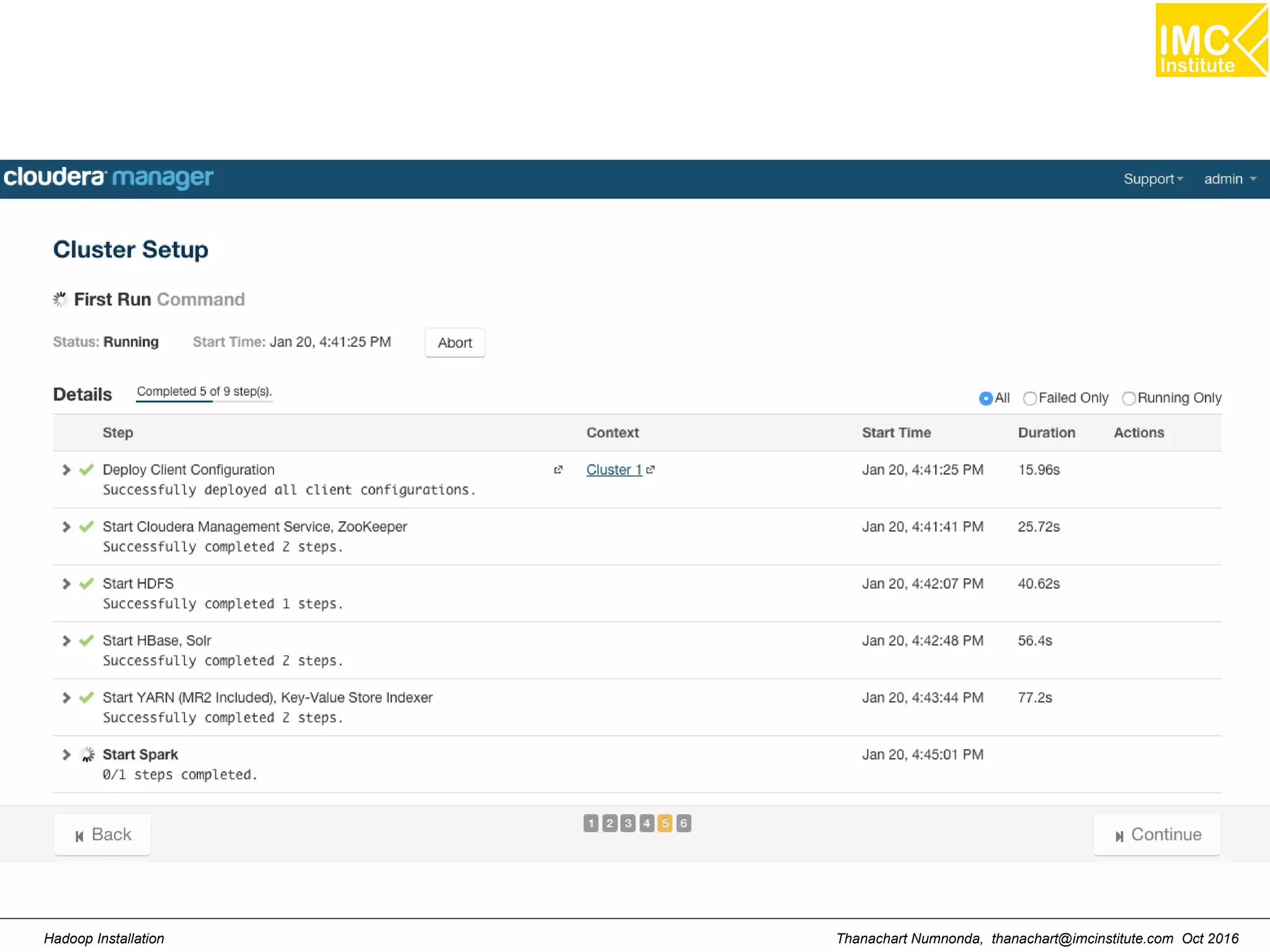
Task: Click start time Jan 20, 4:45:01 PM
Action: 923,754
